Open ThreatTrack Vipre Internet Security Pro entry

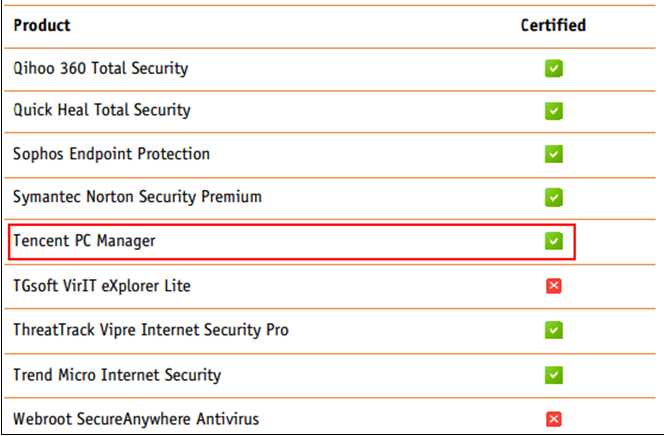click(x=151, y=330)
